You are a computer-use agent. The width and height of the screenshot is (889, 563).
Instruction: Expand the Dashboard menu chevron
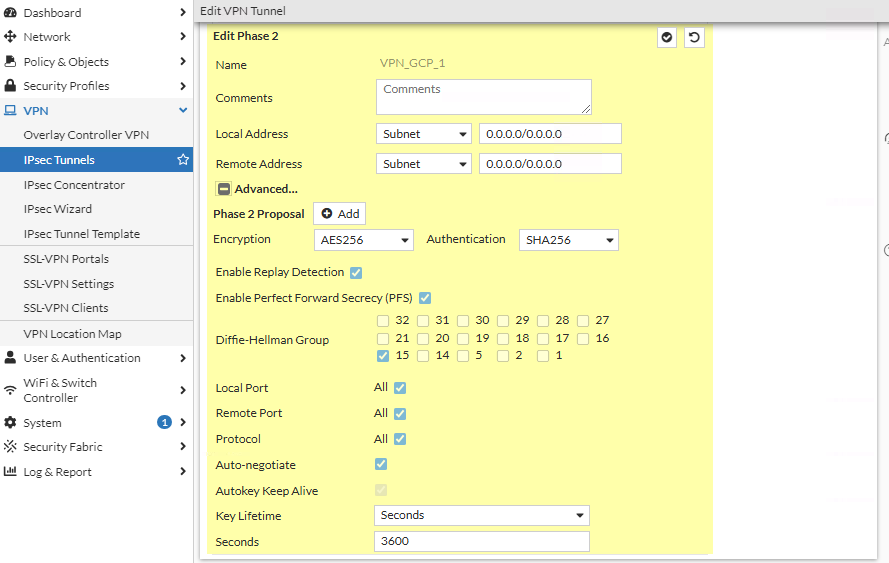pyautogui.click(x=183, y=12)
